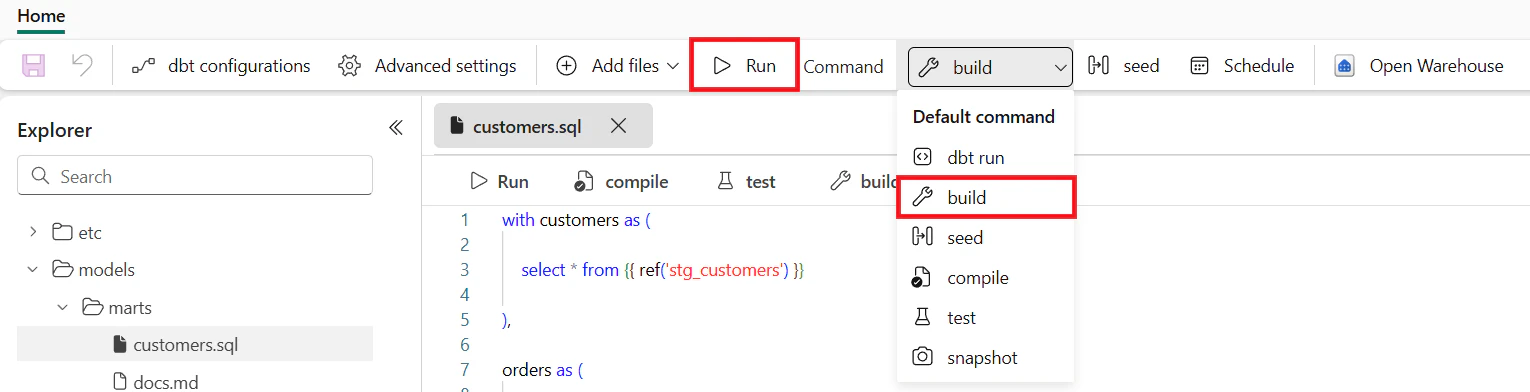1530x392 pixels.
Task: Open the Schedule calendar option
Action: (1242, 66)
